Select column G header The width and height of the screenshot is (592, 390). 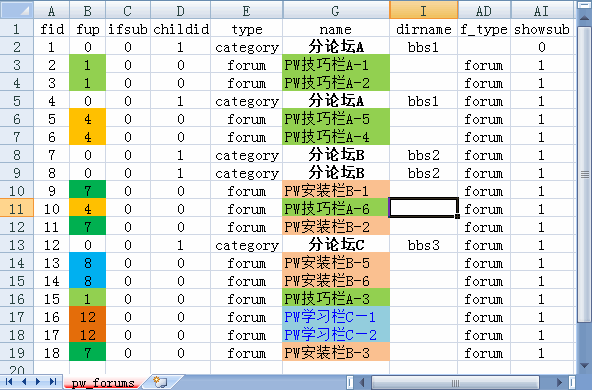pos(336,10)
